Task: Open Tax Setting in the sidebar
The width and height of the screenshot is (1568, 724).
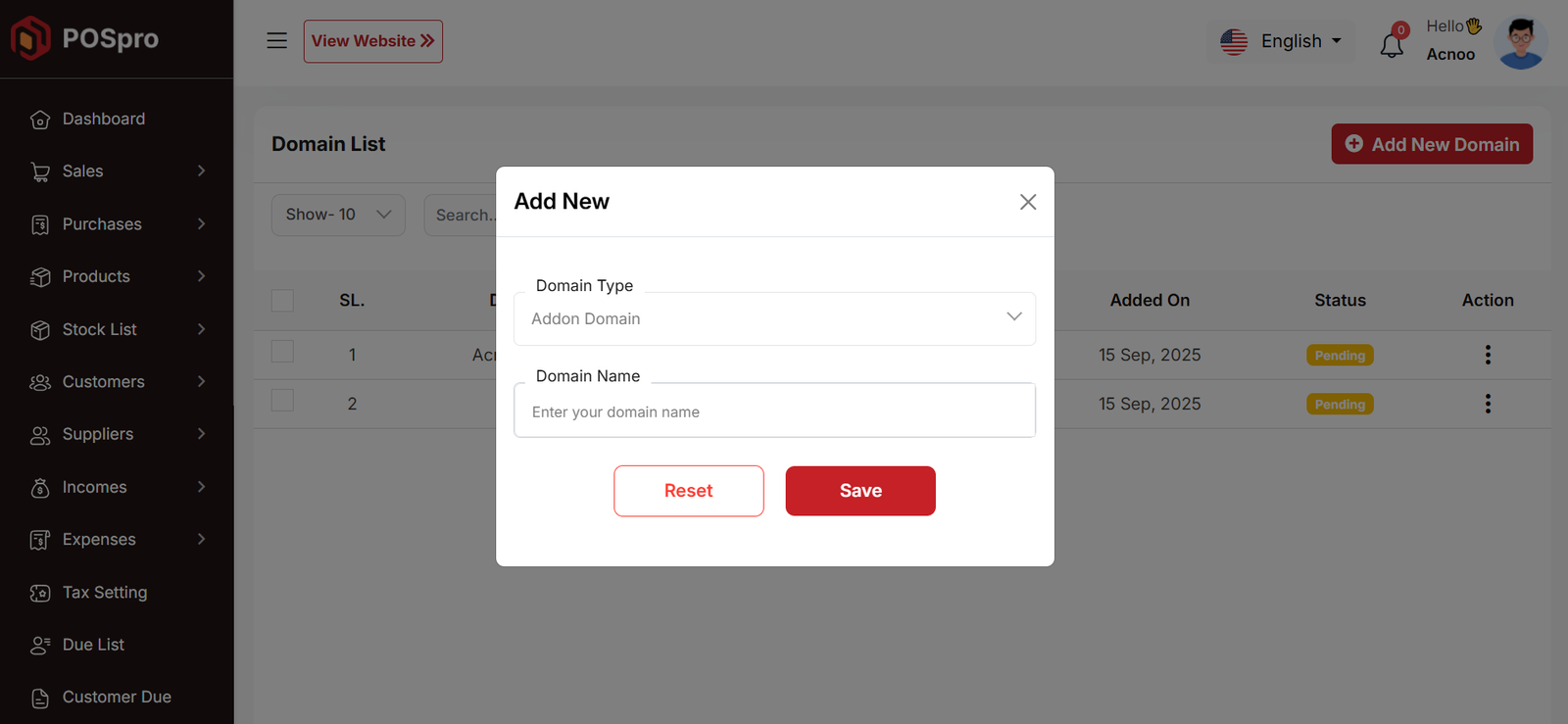Action: 105,593
